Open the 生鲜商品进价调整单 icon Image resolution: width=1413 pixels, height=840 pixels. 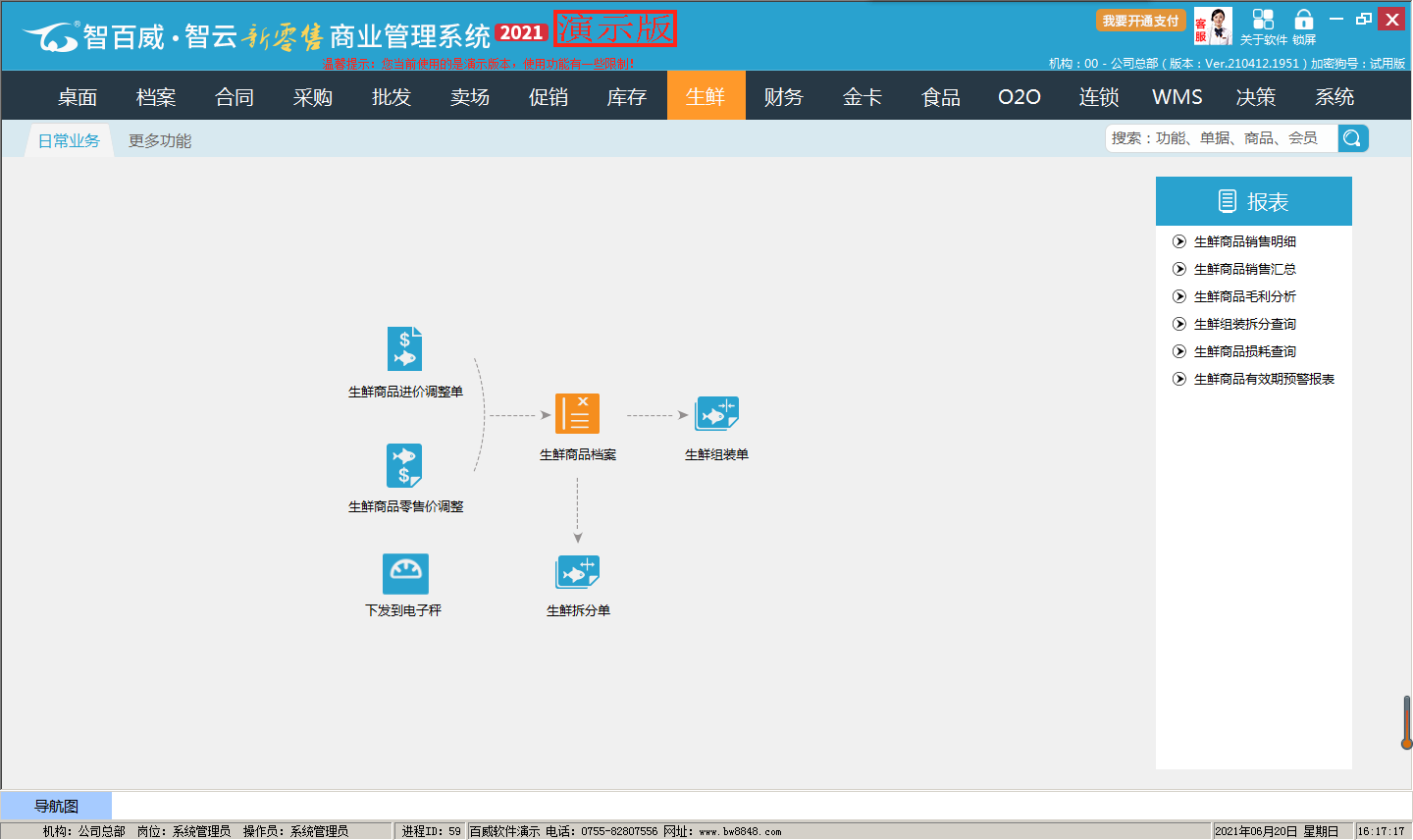coord(404,349)
